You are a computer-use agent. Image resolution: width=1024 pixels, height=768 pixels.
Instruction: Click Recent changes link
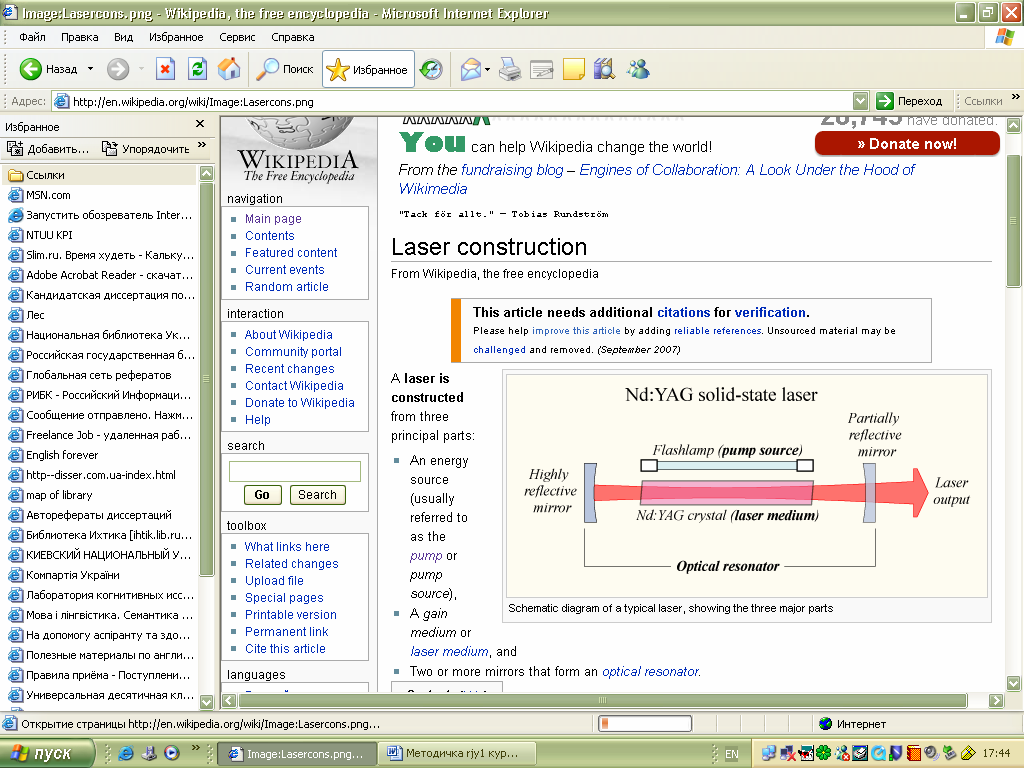289,369
